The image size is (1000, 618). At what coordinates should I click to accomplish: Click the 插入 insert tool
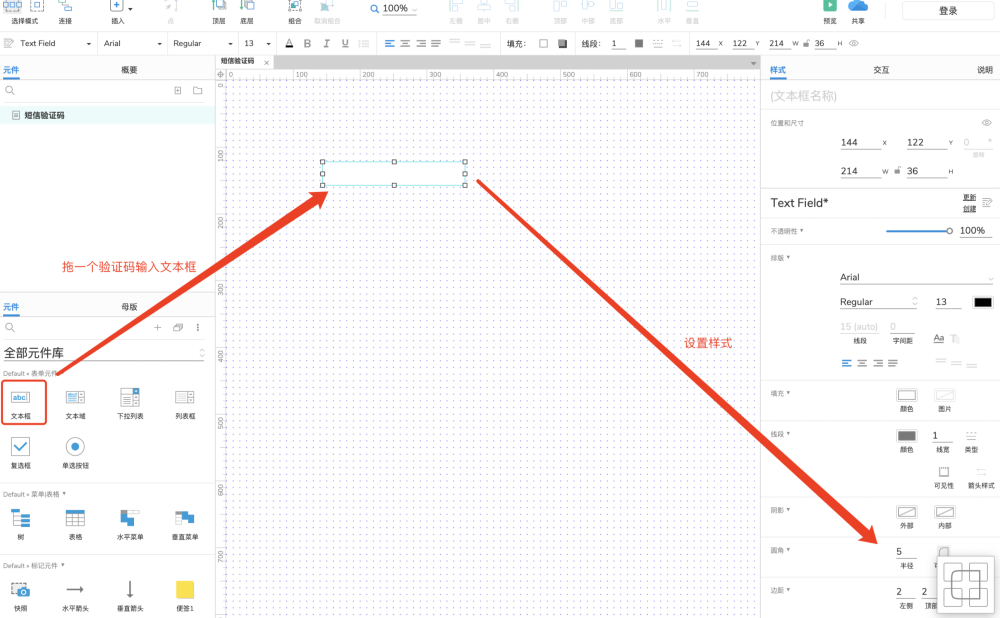click(x=118, y=11)
